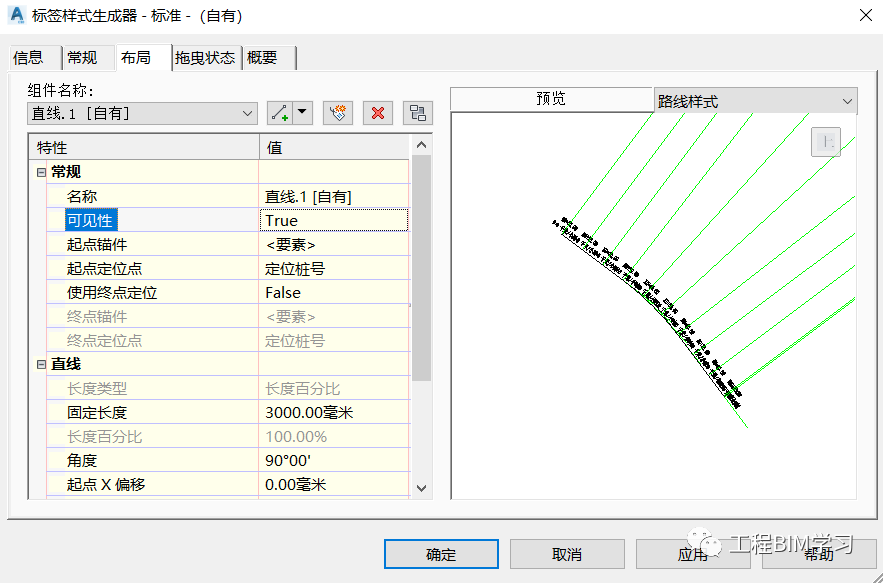The image size is (883, 583).
Task: Click the 确定 button
Action: click(441, 554)
